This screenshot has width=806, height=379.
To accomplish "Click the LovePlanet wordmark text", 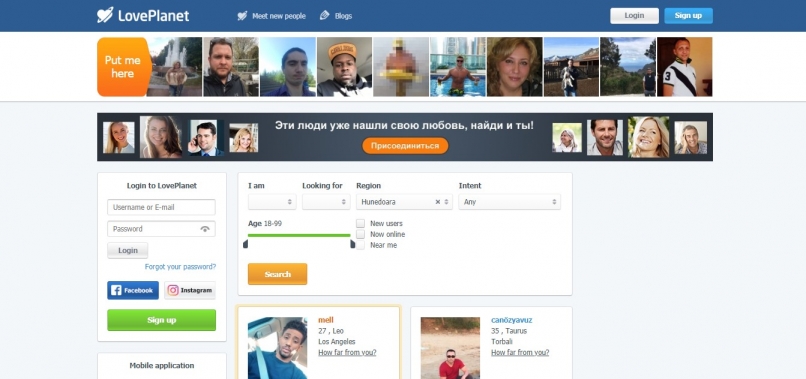I will [x=154, y=15].
